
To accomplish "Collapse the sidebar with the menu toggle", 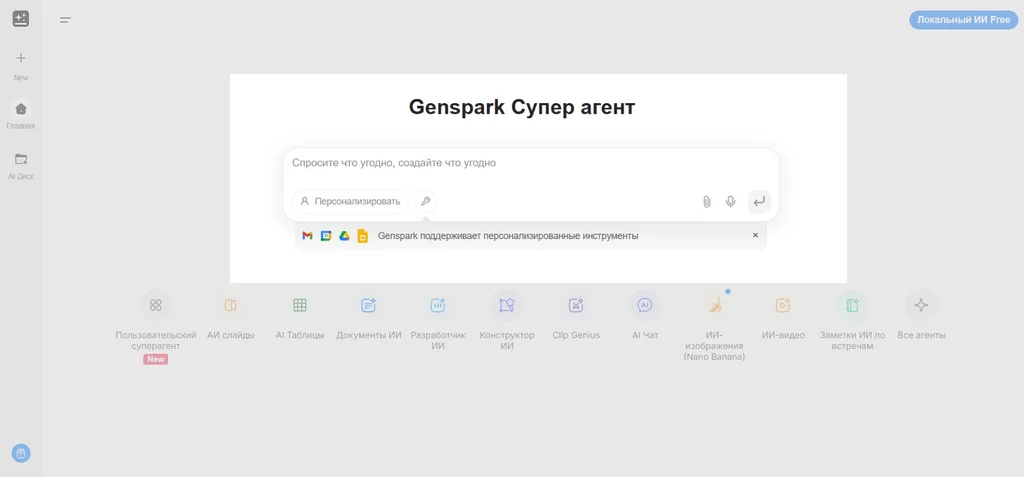I will tap(65, 20).
